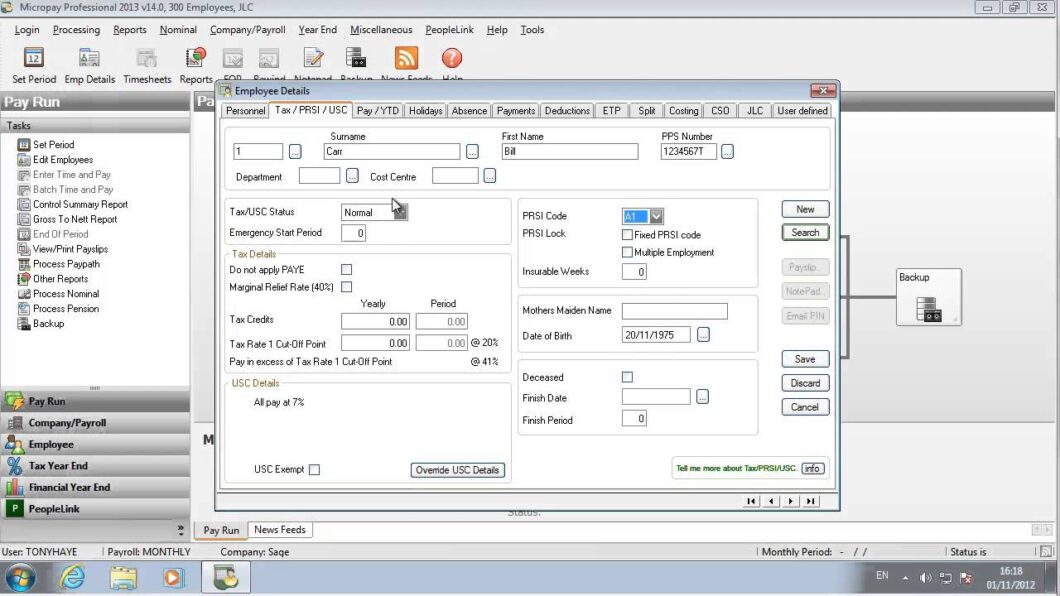The width and height of the screenshot is (1060, 596).
Task: Select Set Period in the Tasks list
Action: click(53, 145)
